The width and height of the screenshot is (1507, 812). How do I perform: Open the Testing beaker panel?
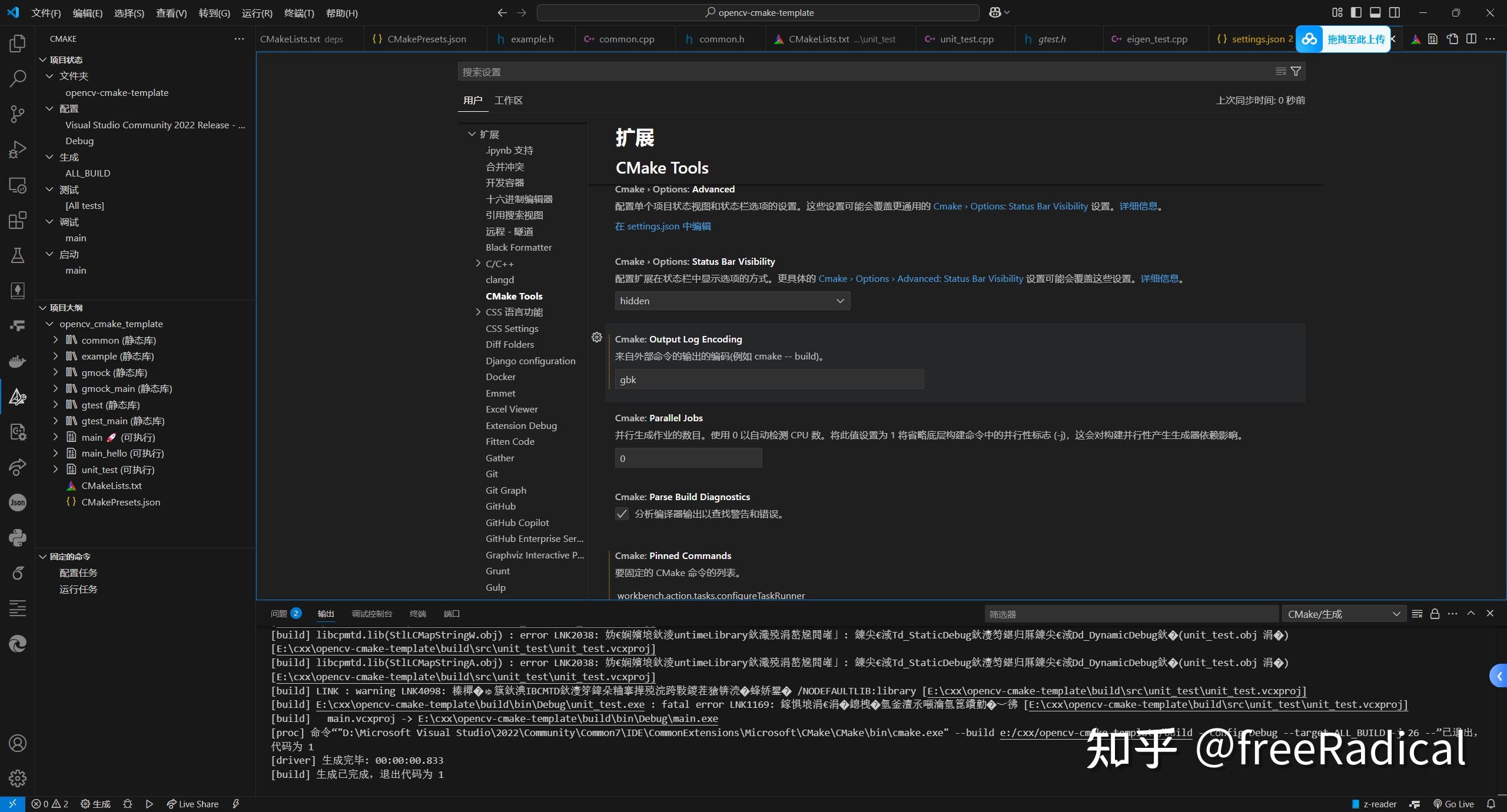point(18,255)
